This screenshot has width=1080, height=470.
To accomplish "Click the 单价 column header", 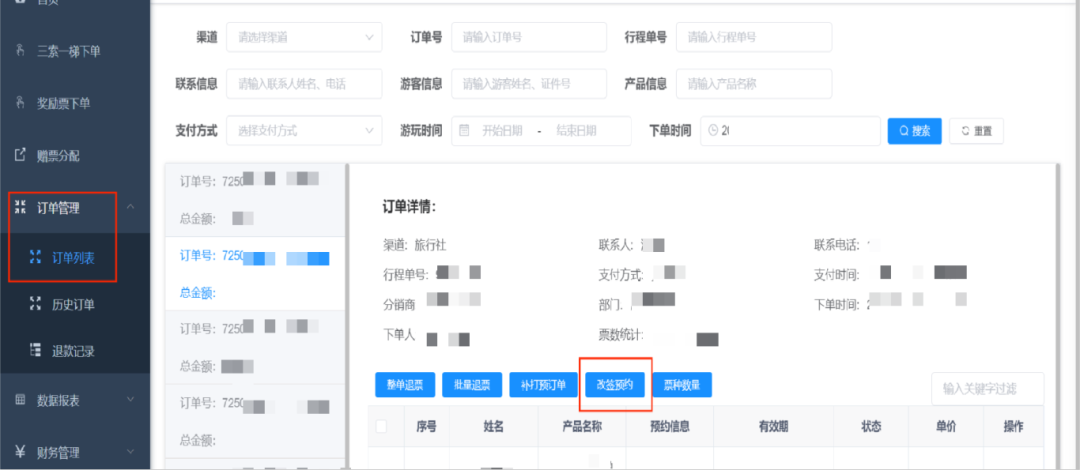I will 946,427.
